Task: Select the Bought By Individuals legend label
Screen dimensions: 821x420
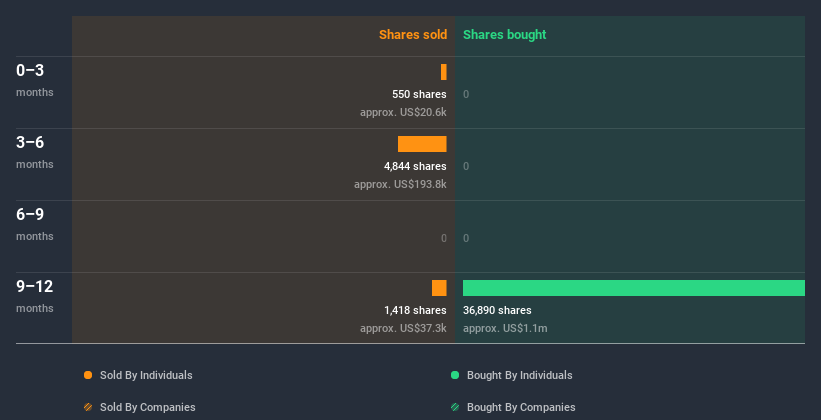Action: click(519, 375)
